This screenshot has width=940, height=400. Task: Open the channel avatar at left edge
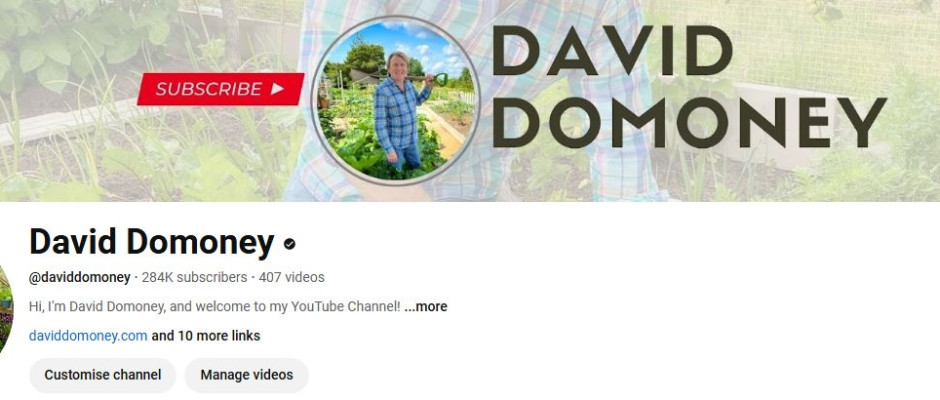click(6, 309)
